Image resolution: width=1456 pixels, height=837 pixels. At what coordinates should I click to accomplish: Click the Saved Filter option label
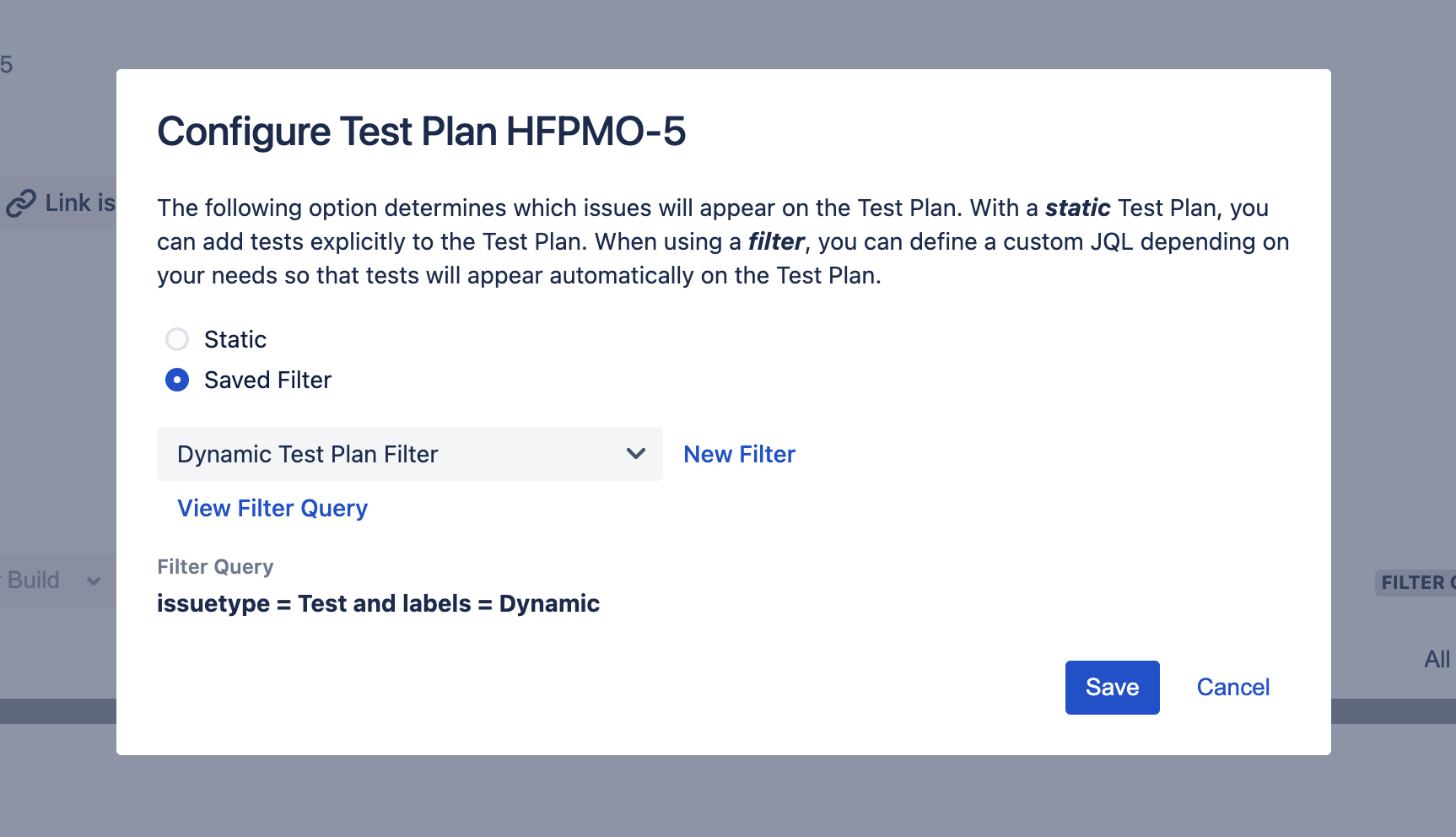point(267,380)
